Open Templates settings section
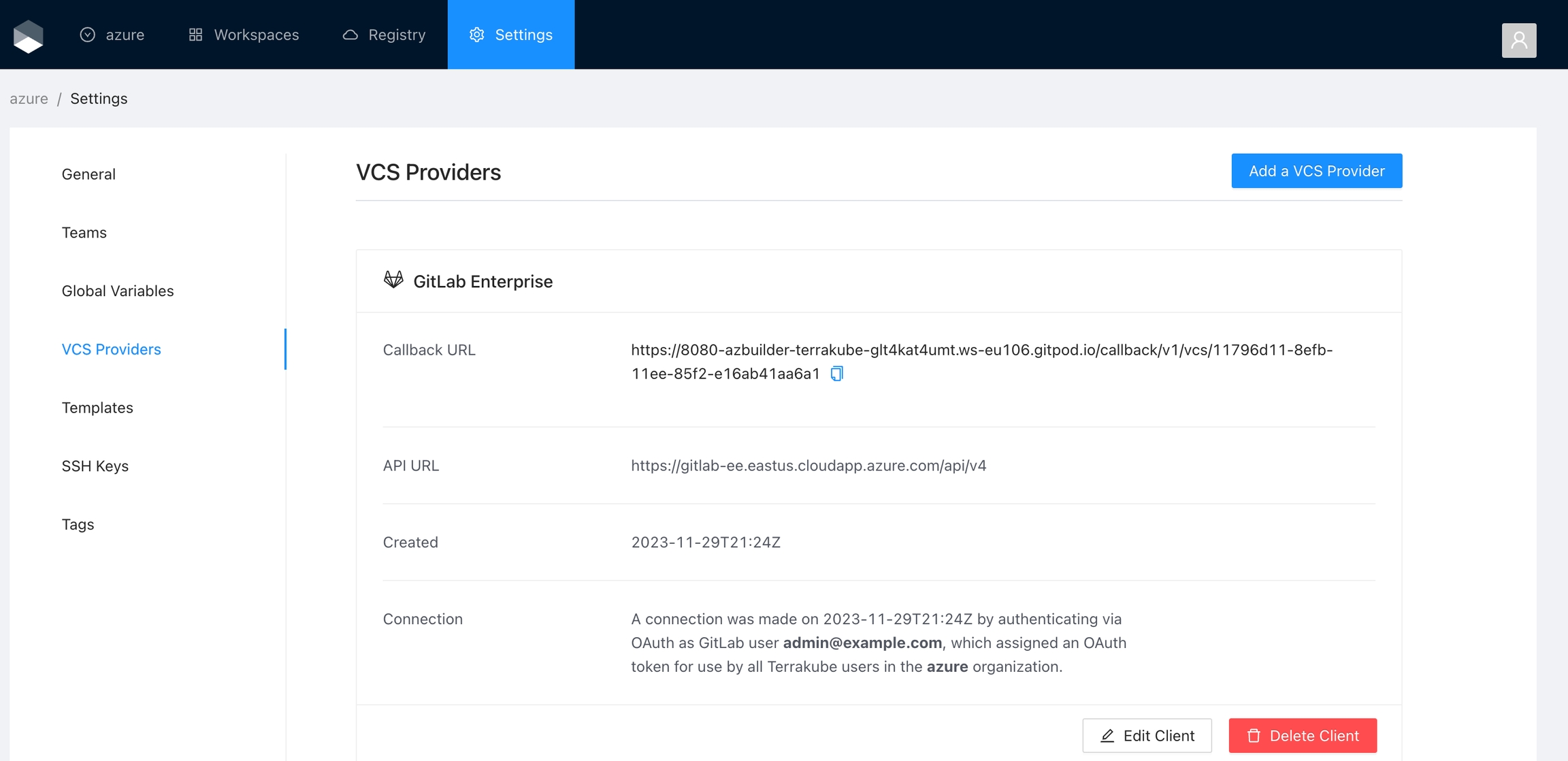This screenshot has width=1568, height=761. click(x=97, y=408)
